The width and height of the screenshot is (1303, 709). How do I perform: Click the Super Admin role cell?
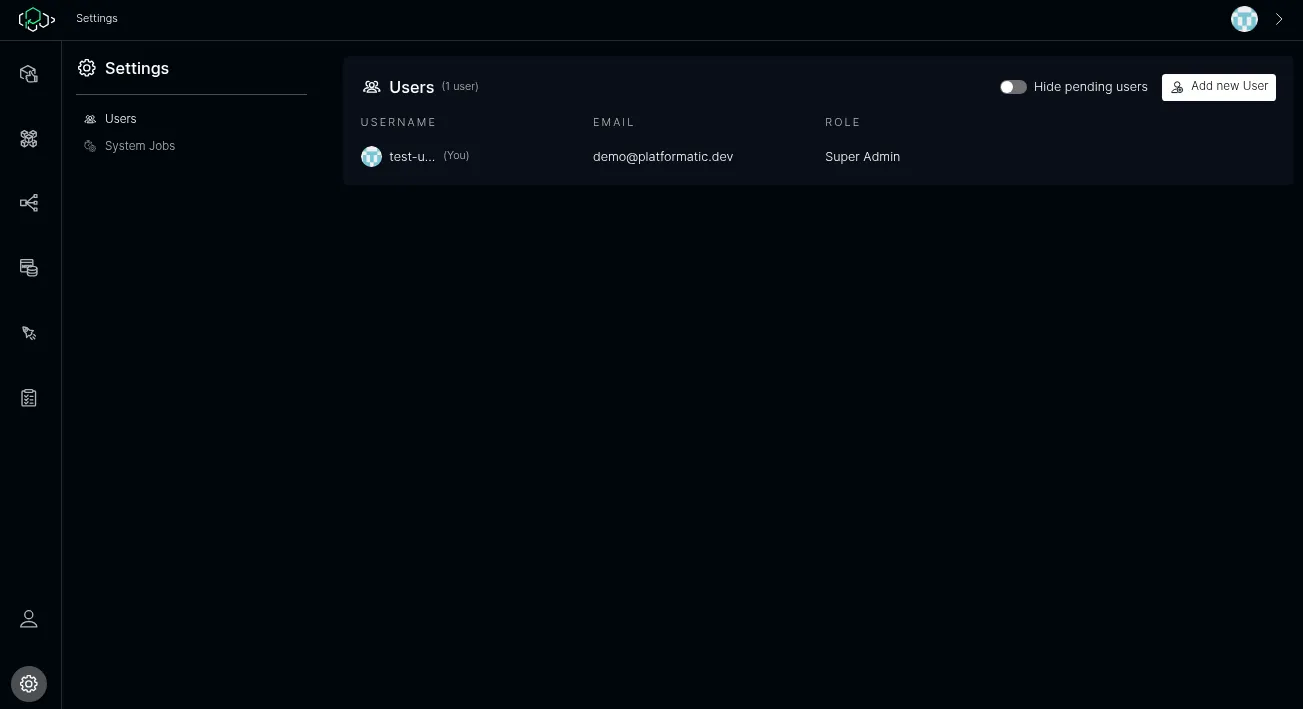click(862, 157)
